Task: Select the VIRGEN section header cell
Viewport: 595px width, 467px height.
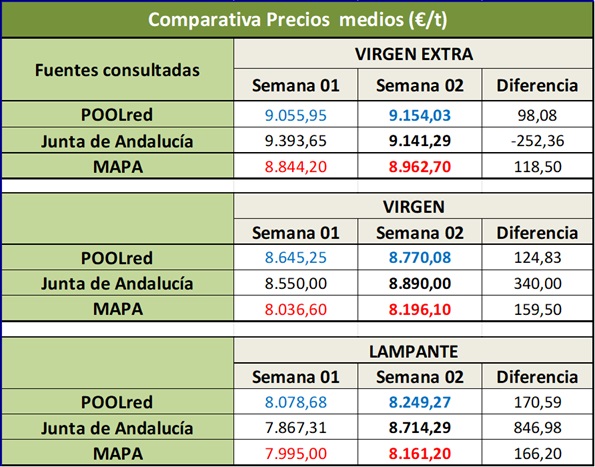Action: pos(414,207)
